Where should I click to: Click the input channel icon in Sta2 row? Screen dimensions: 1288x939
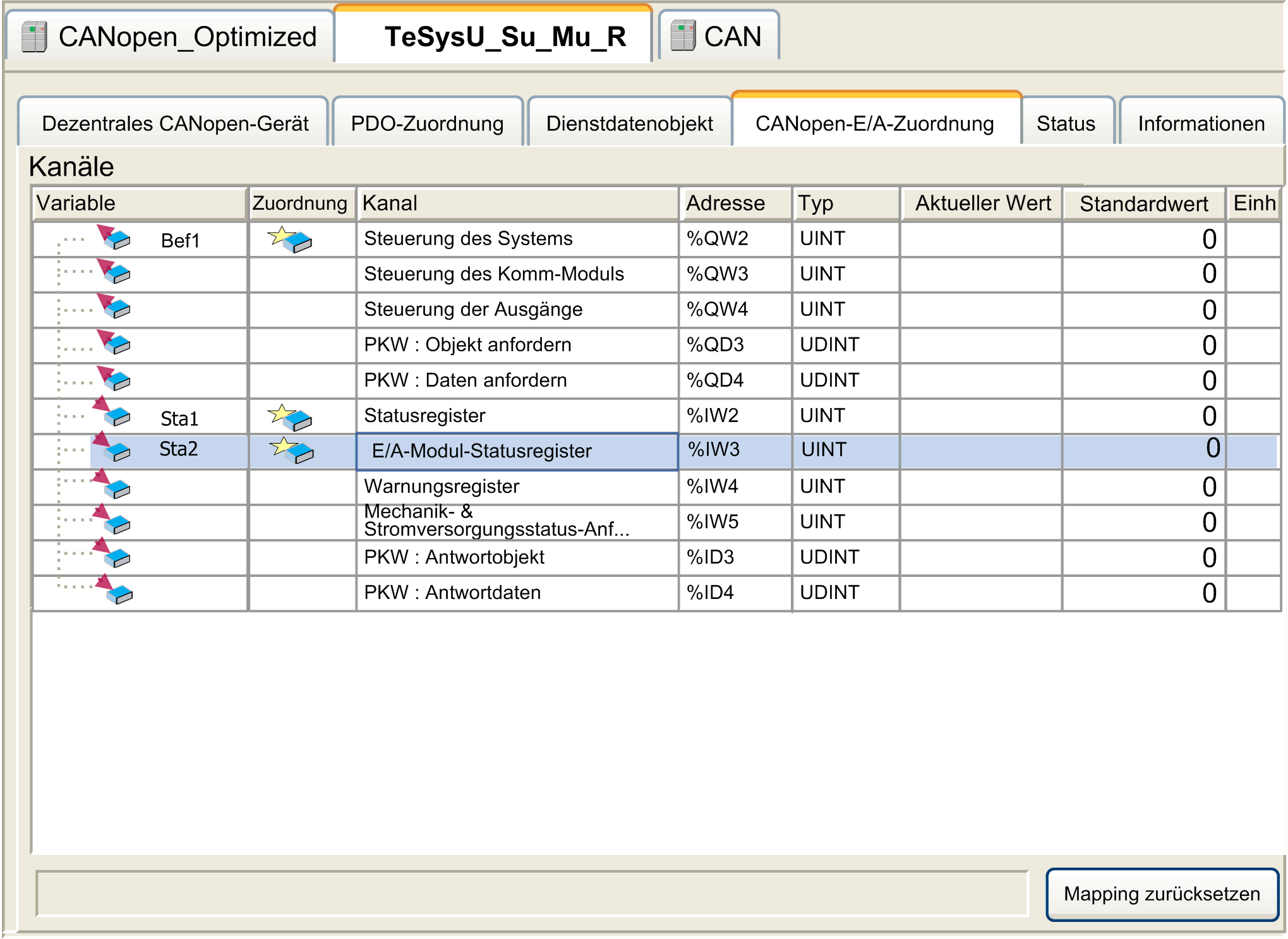point(112,447)
